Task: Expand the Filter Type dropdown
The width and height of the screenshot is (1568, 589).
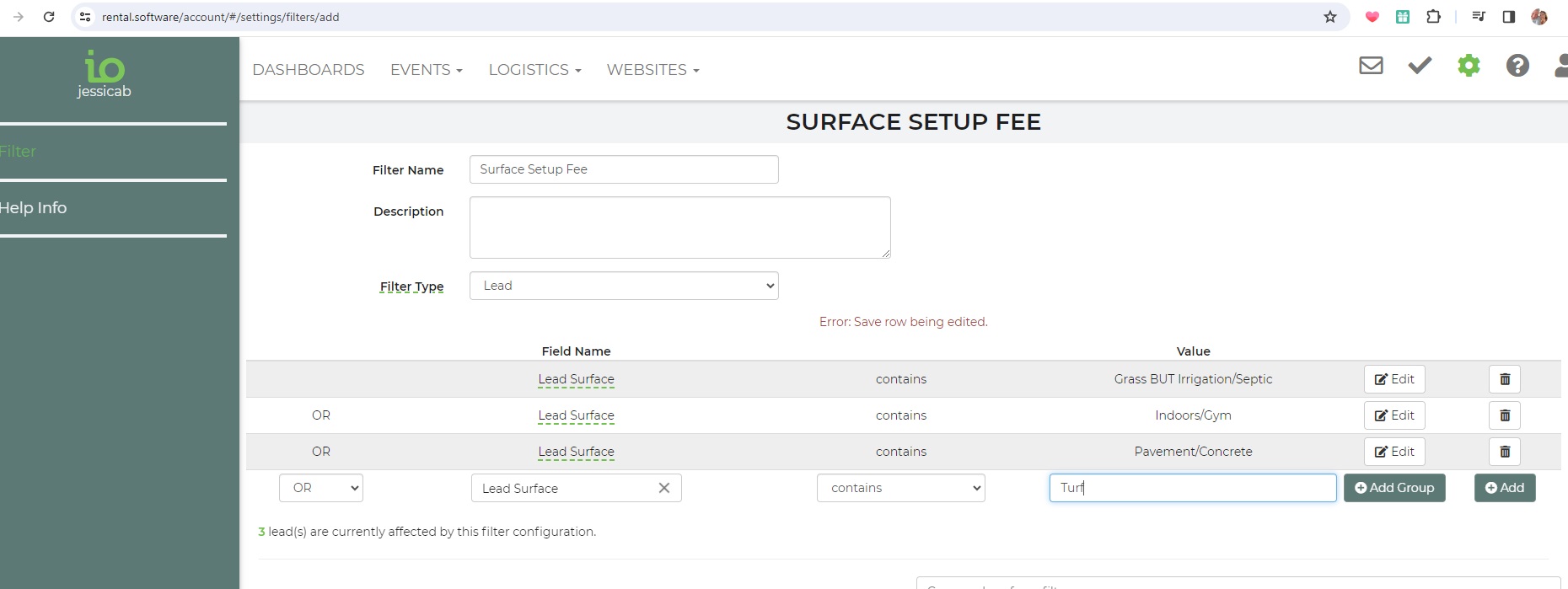Action: 624,286
